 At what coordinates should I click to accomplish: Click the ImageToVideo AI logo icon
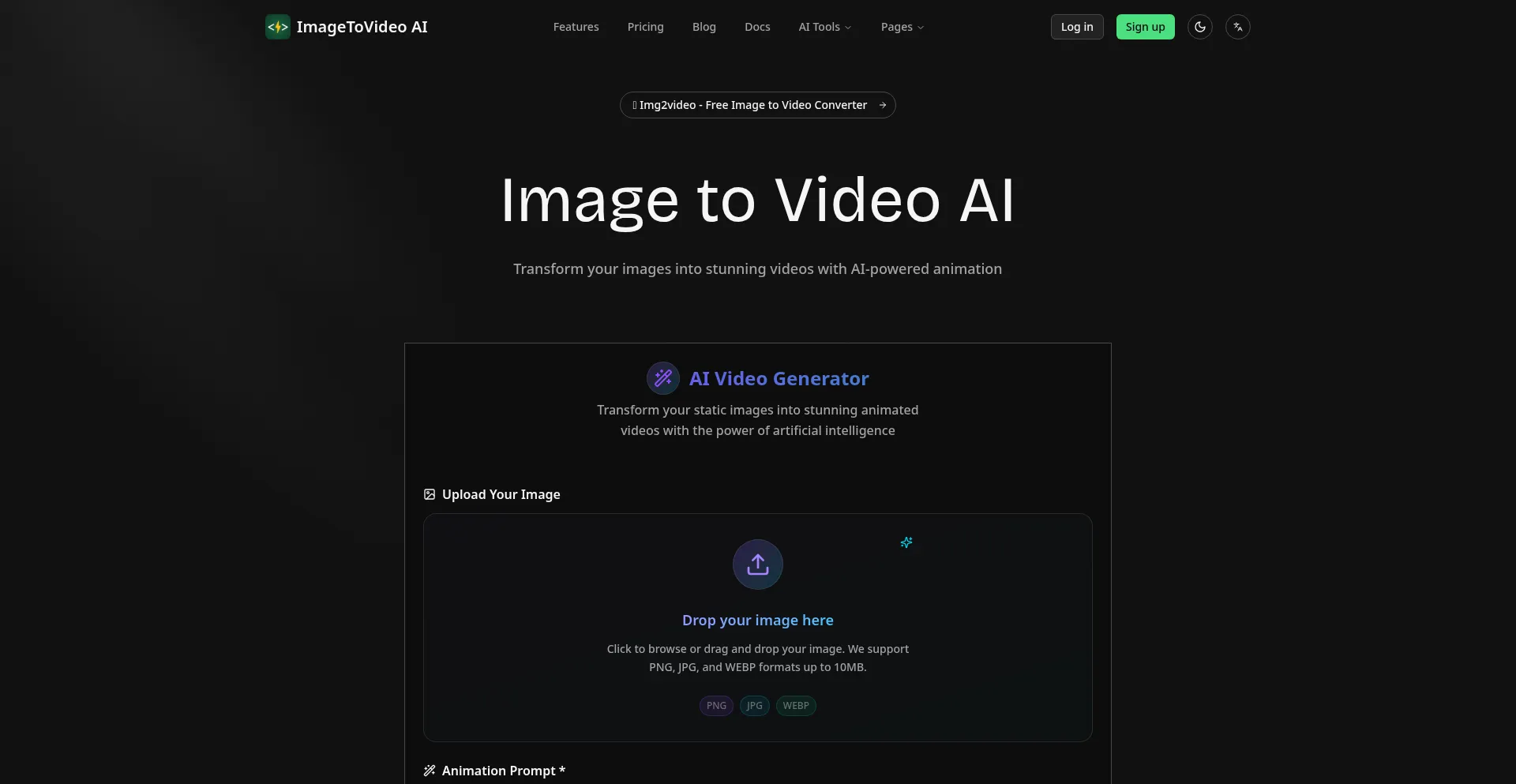(x=277, y=27)
